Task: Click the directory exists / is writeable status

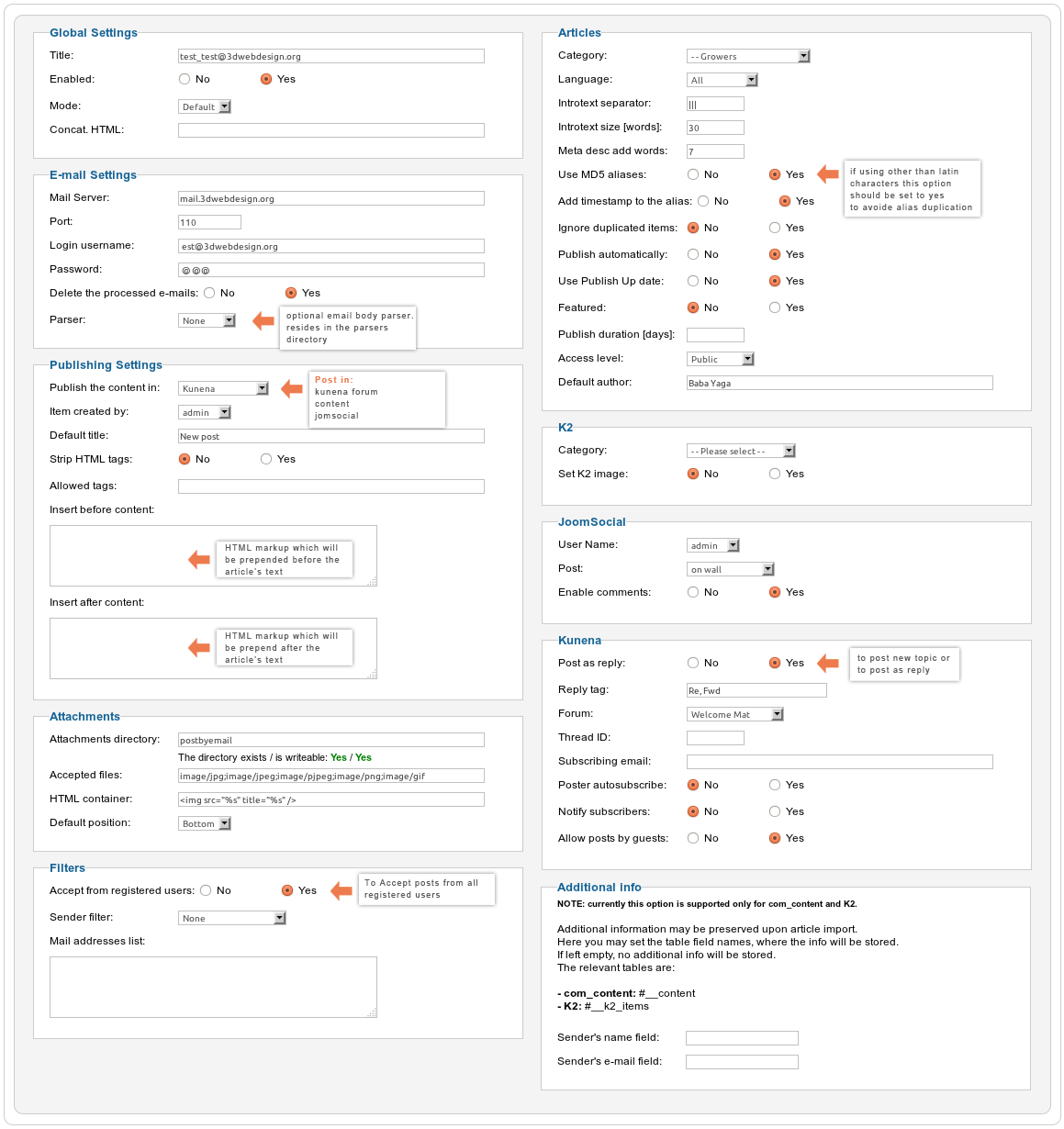Action: tap(274, 757)
